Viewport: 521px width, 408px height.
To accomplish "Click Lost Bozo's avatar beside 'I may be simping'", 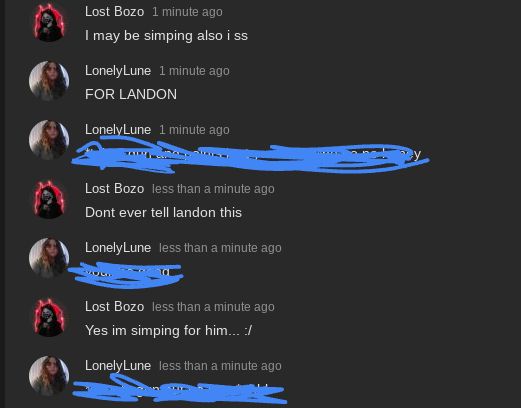I will click(49, 22).
